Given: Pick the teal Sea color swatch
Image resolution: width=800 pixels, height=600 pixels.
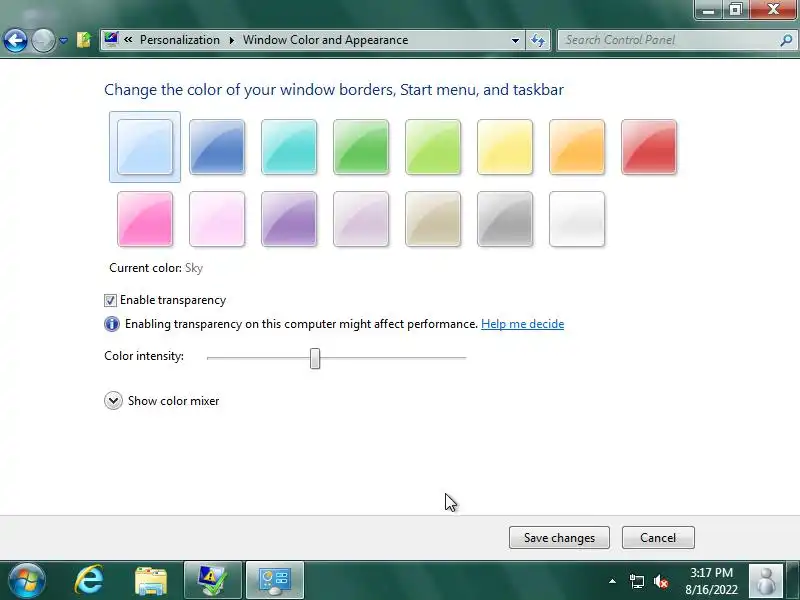Looking at the screenshot, I should (289, 147).
